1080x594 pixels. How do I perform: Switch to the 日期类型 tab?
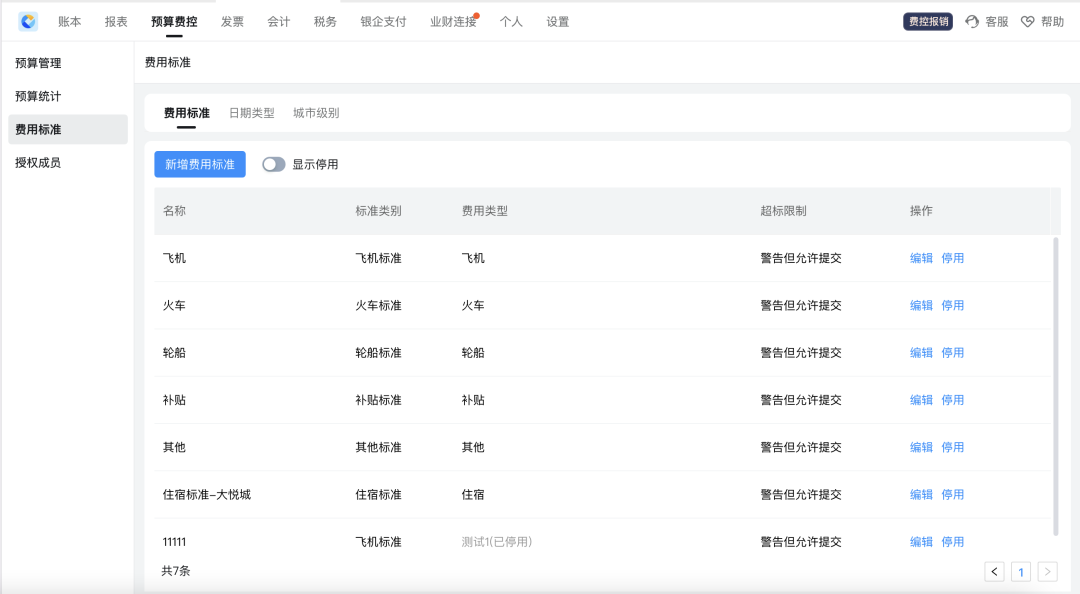click(251, 113)
